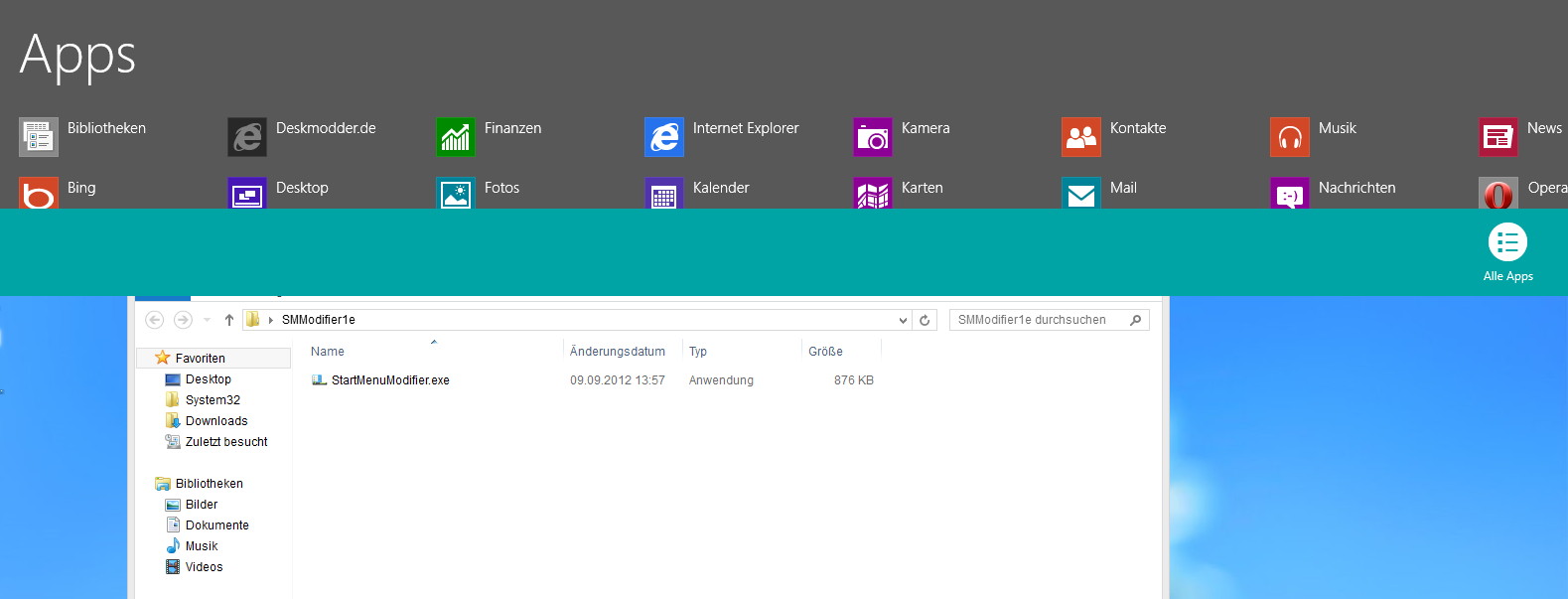Screen dimensions: 1568x599
Task: Open the Mail app icon
Action: click(x=1081, y=193)
